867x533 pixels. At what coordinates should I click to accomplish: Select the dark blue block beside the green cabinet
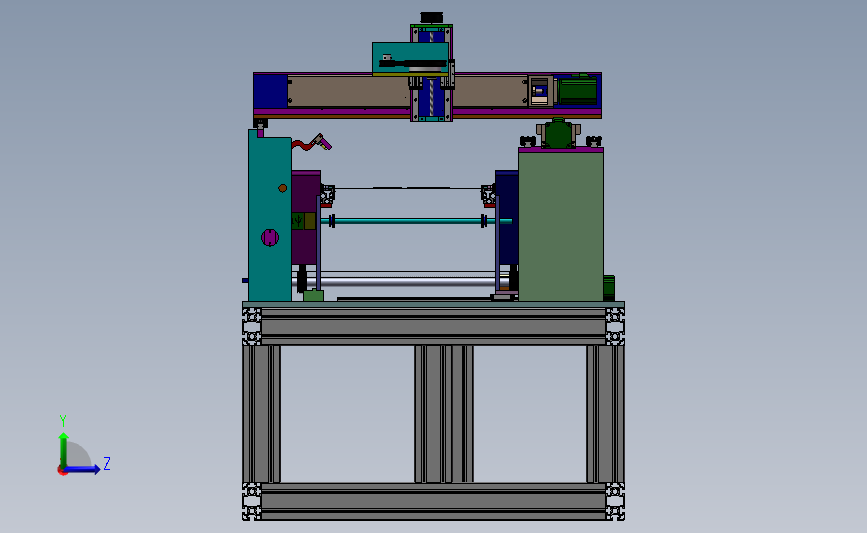(x=507, y=217)
